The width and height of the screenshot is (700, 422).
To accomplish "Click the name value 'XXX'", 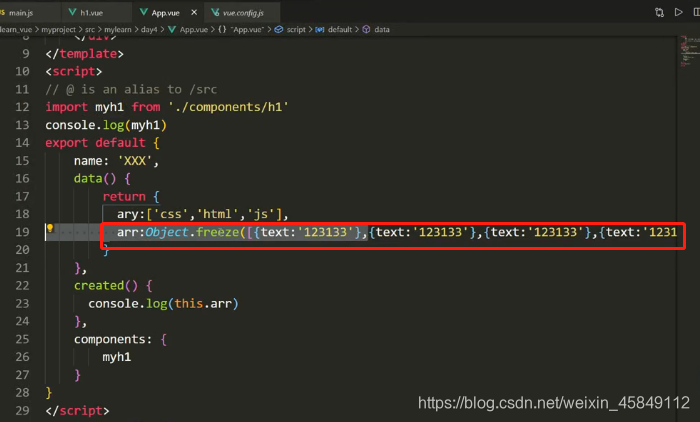I will pos(134,161).
